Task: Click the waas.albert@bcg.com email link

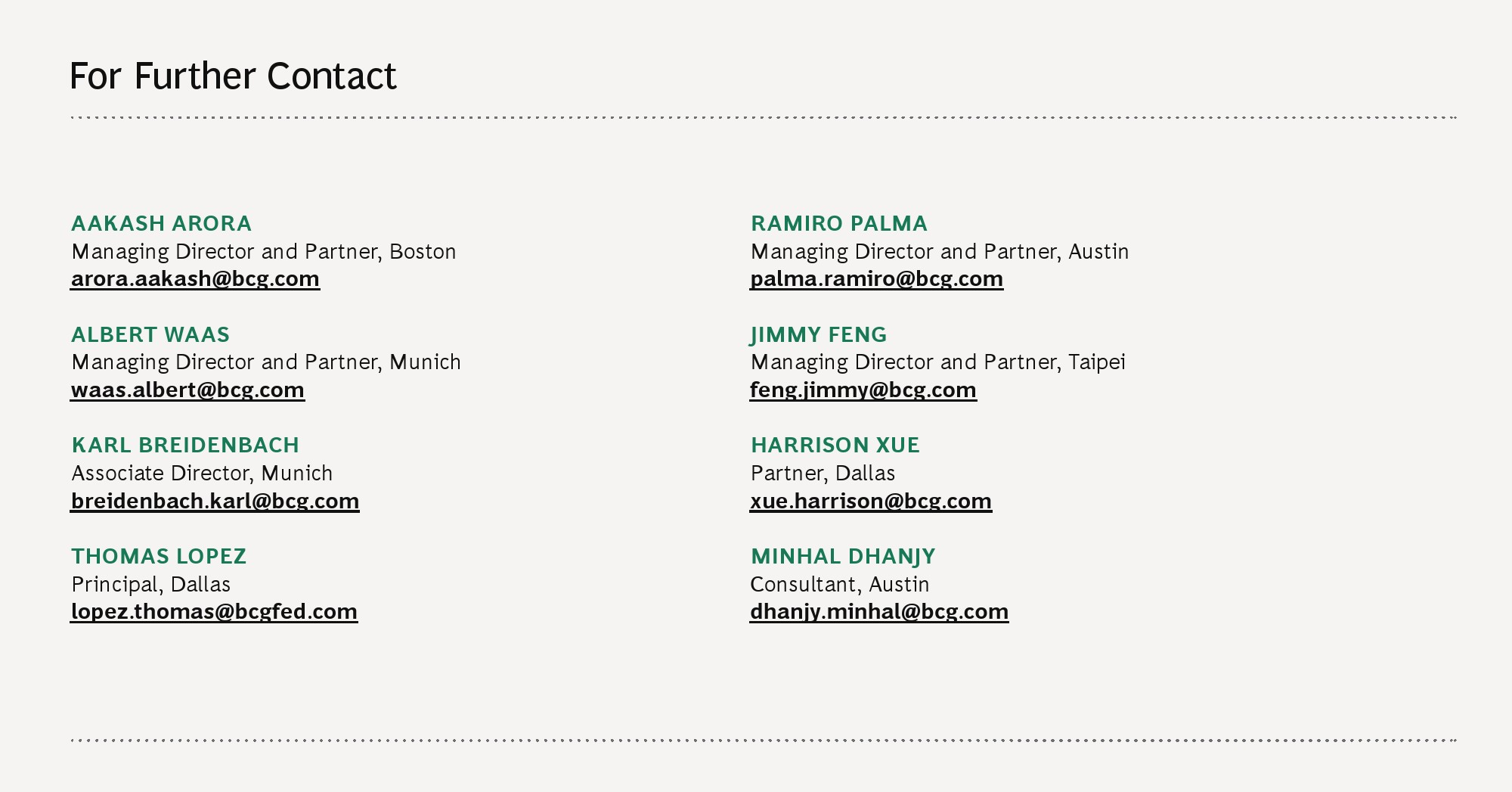Action: tap(187, 390)
